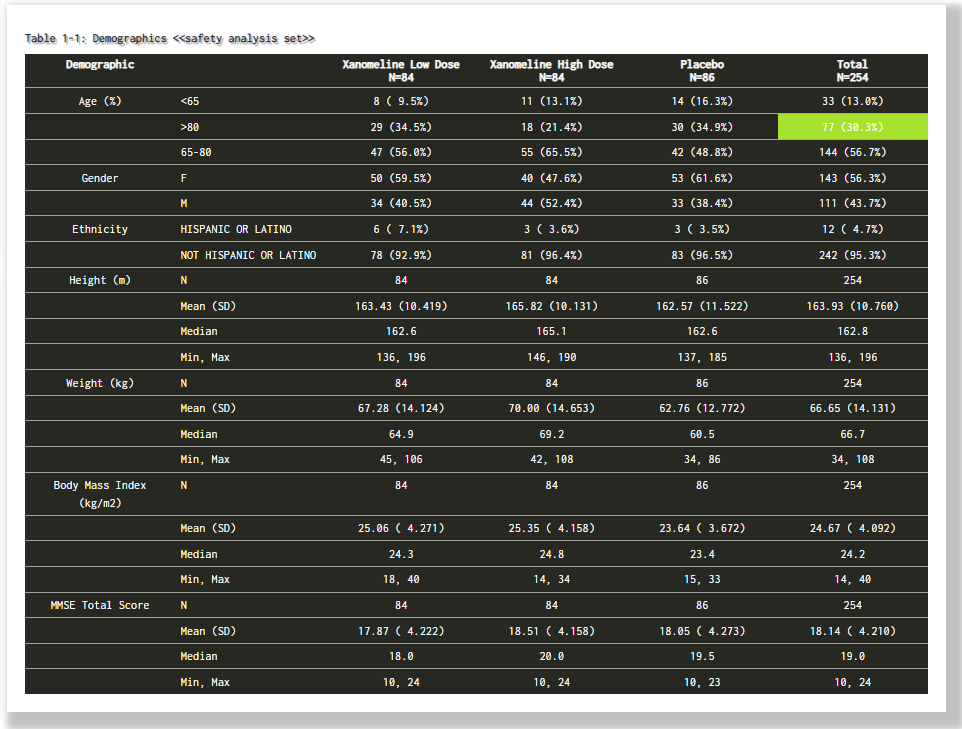Click the value '29 (34.5%)'
962x729 pixels.
[401, 127]
